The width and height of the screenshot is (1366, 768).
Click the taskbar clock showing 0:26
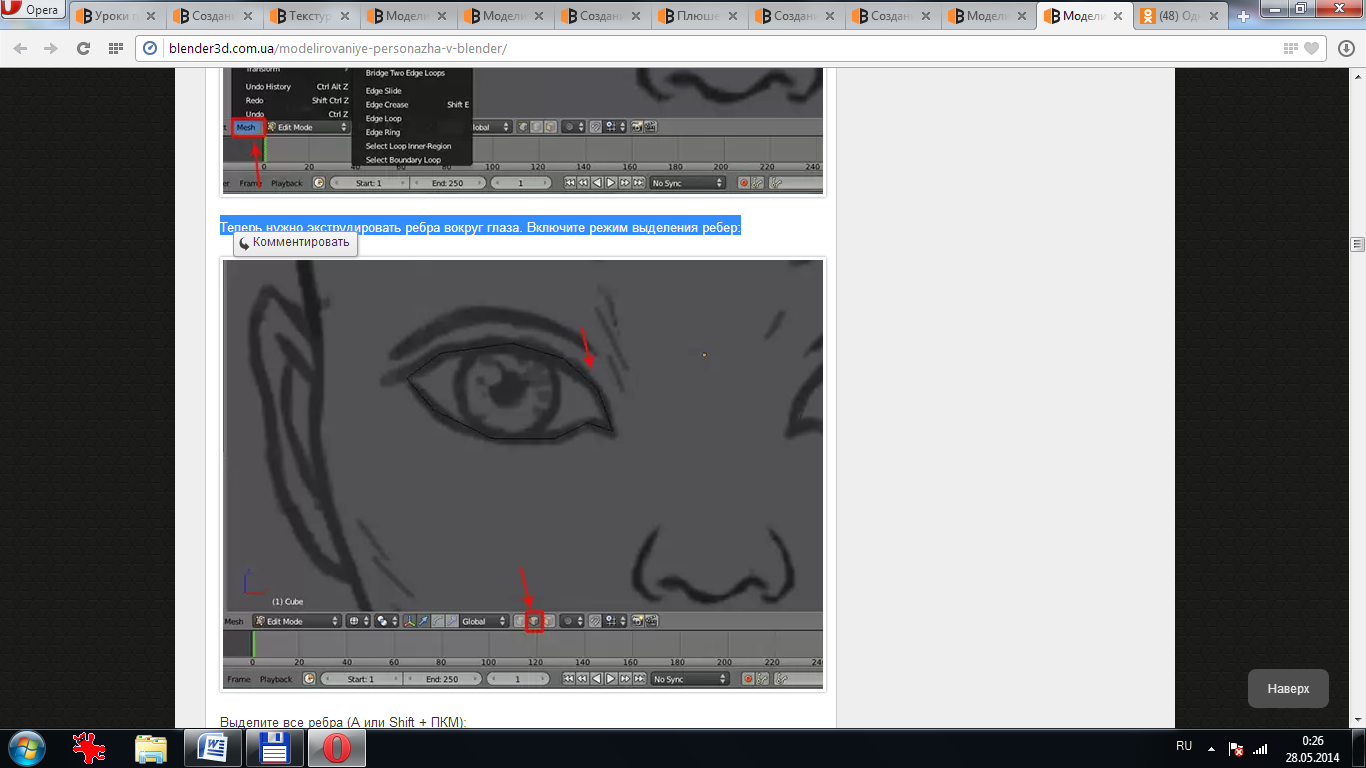point(1313,748)
